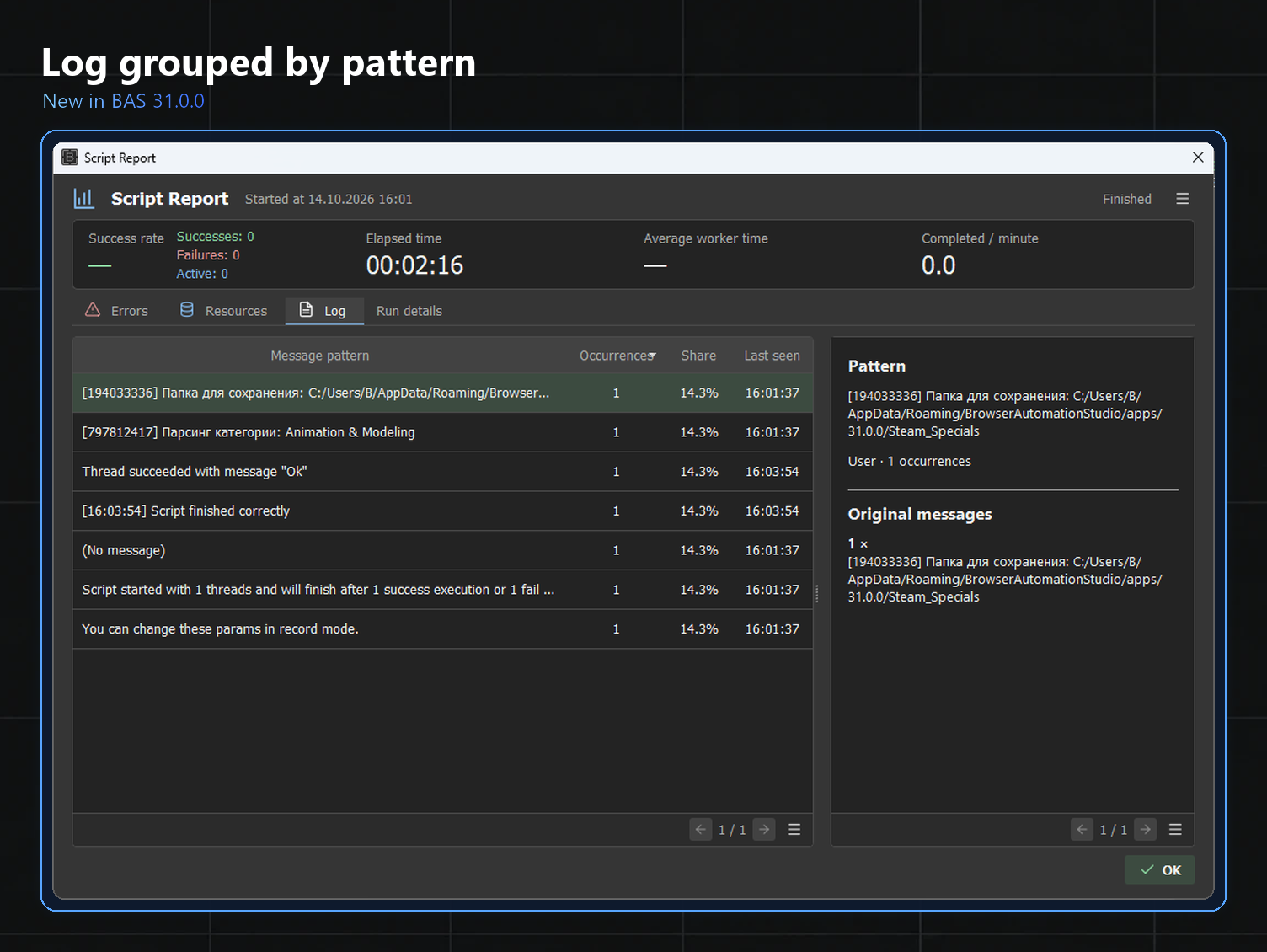The width and height of the screenshot is (1267, 952).
Task: Go to next page of original messages
Action: 1146,830
